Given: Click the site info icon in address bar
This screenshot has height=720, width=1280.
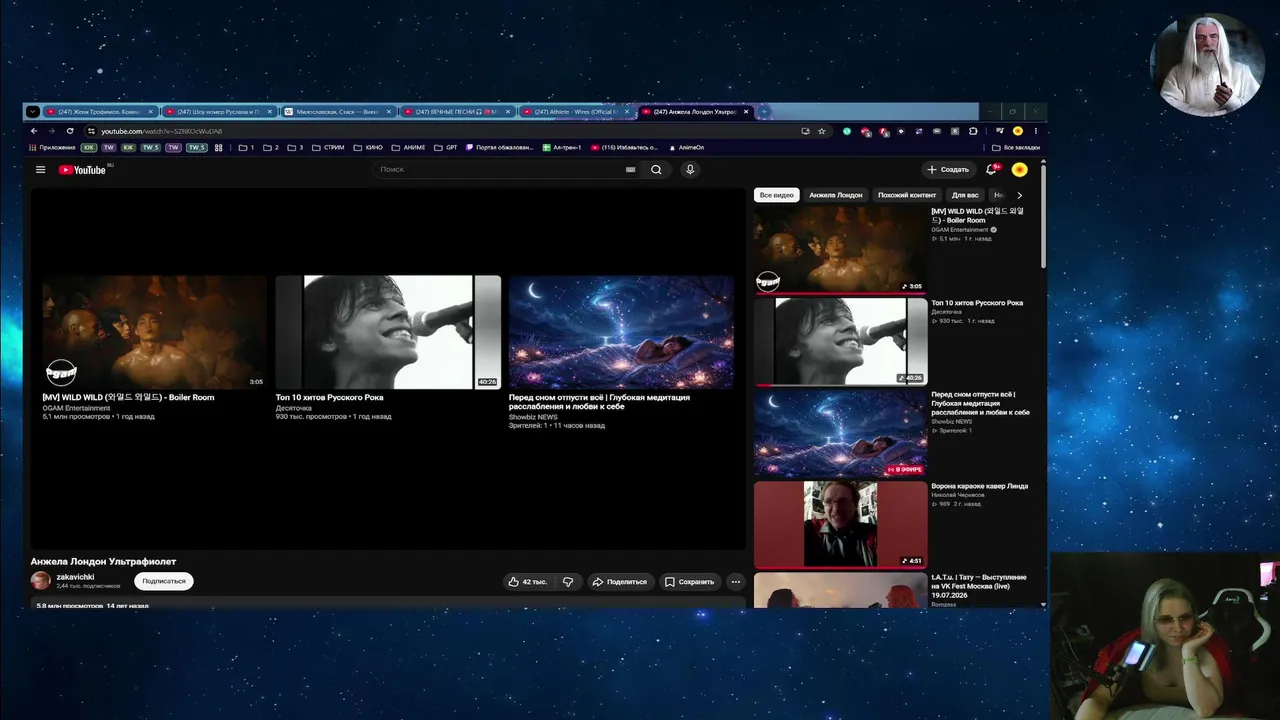Looking at the screenshot, I should 91,131.
